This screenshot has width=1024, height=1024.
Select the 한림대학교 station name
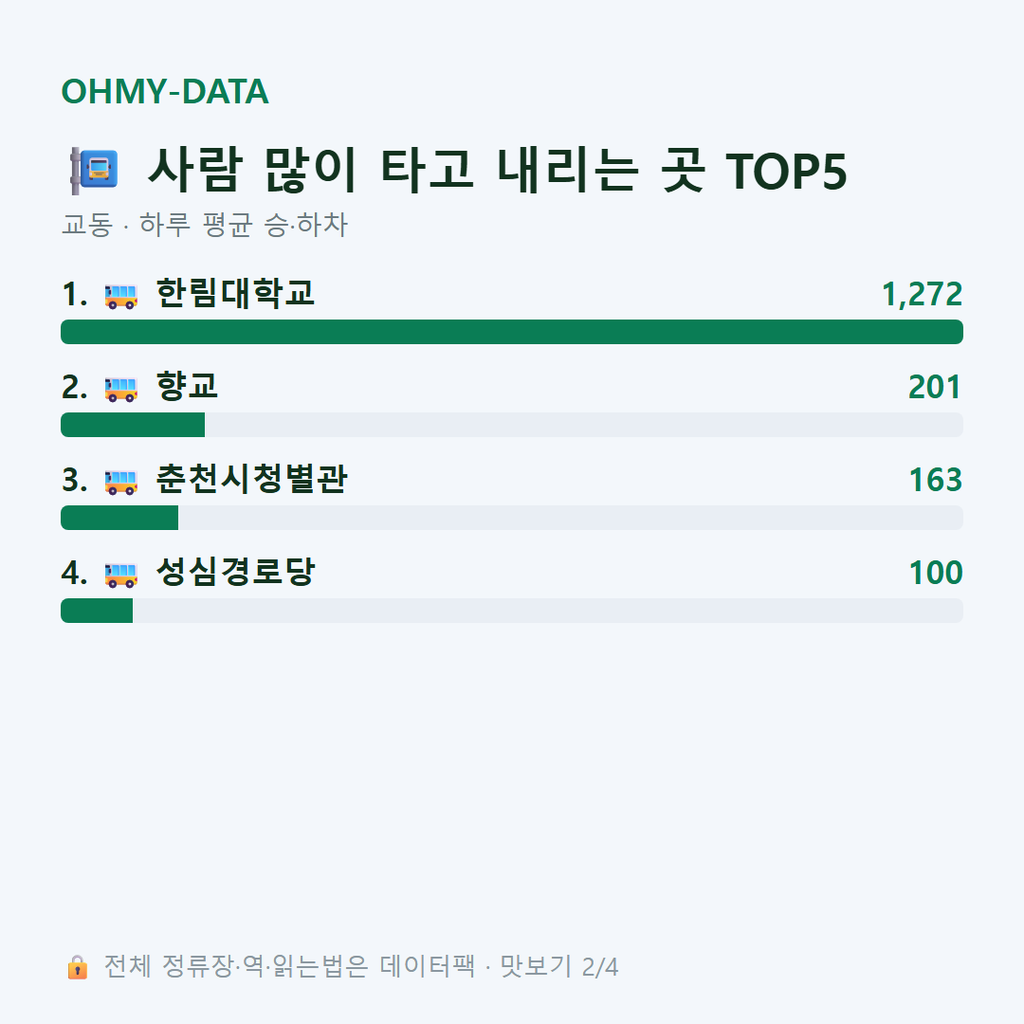tap(235, 294)
